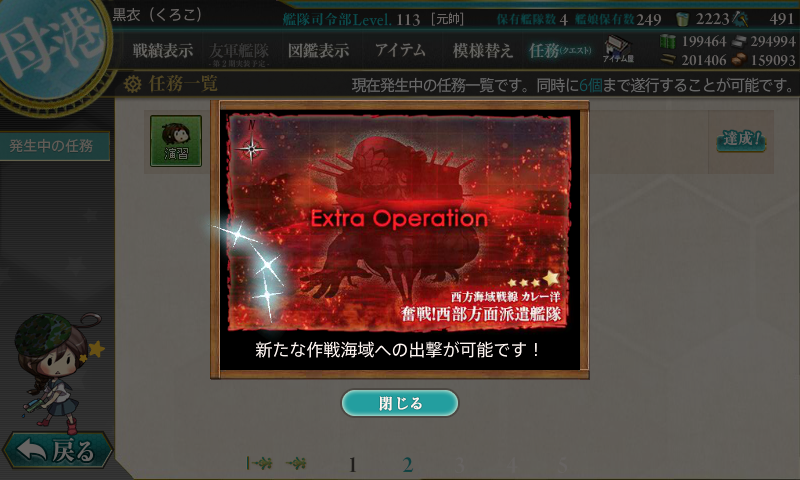Screen dimensions: 800x480
Task: Select the 発生中の任務 sidebar tab
Action: (55, 146)
